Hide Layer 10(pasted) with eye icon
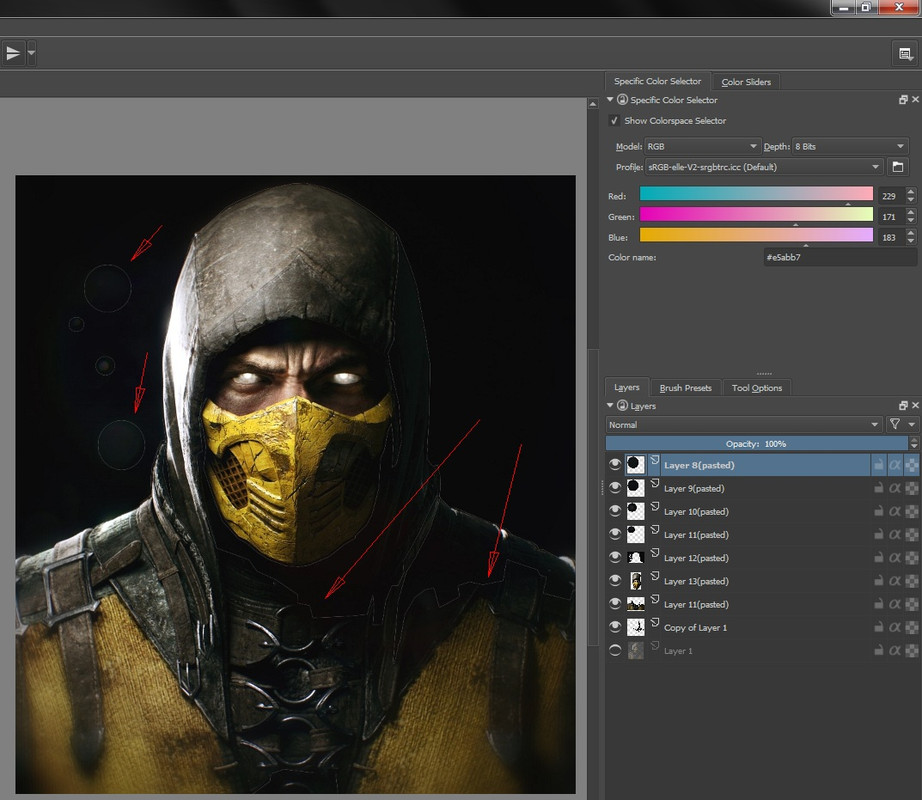The width and height of the screenshot is (922, 800). pyautogui.click(x=615, y=512)
